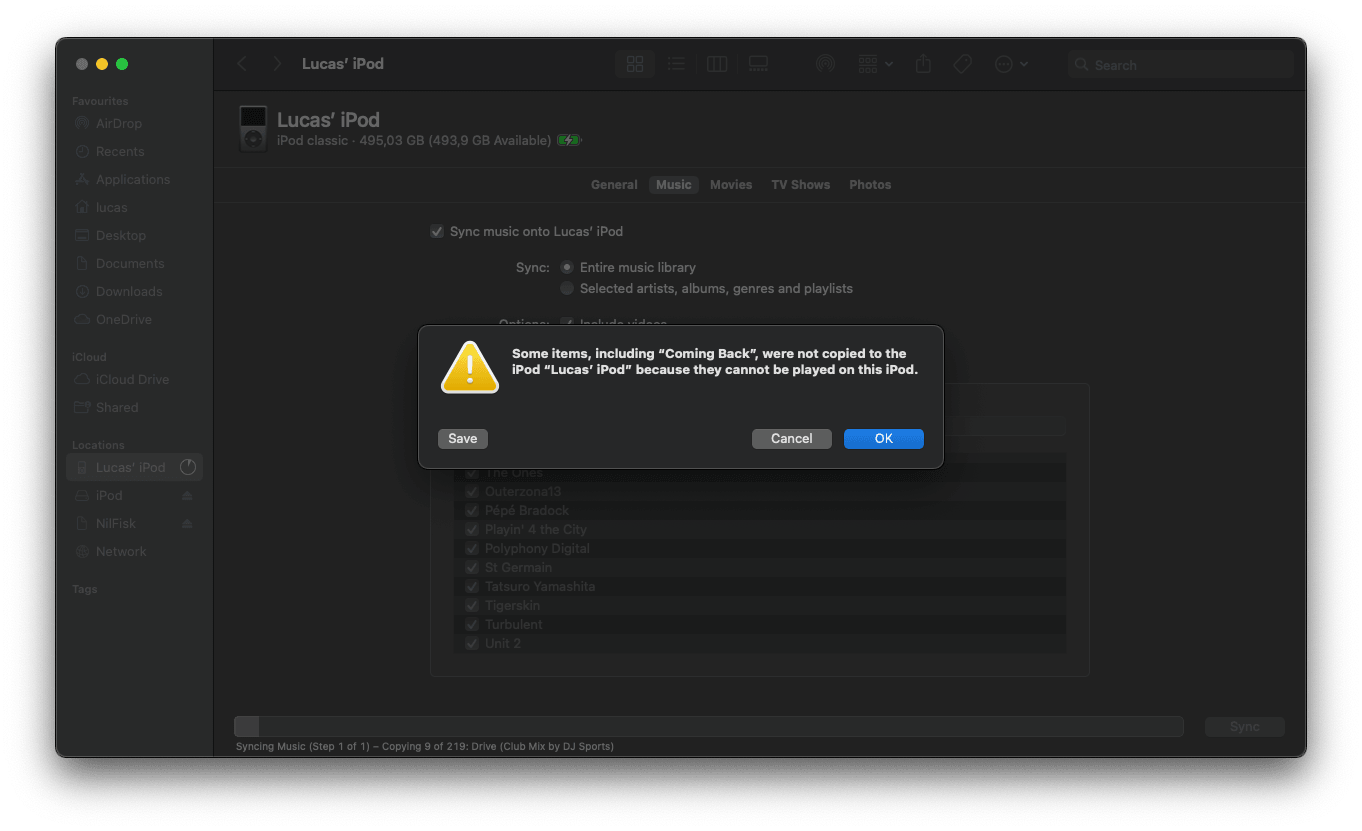Click the sync progress bar
The height and width of the screenshot is (831, 1362).
708,727
